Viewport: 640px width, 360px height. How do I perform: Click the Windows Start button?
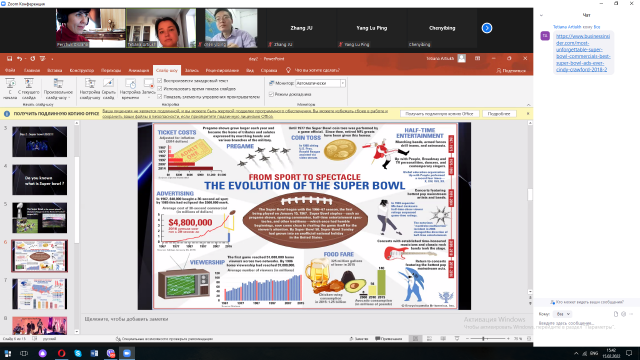pos(7,353)
